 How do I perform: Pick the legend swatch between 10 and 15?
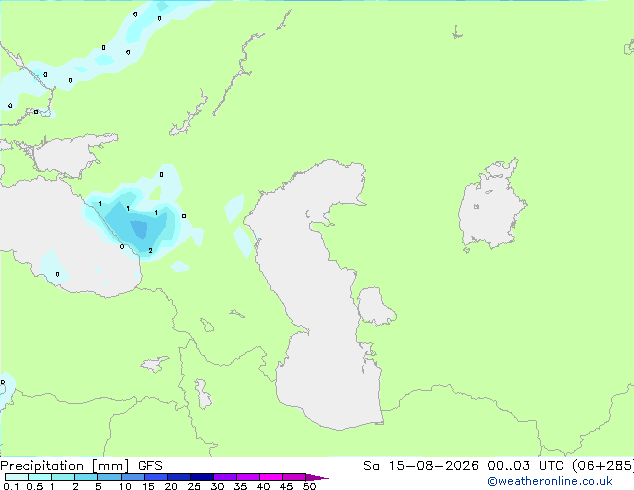pos(133,477)
